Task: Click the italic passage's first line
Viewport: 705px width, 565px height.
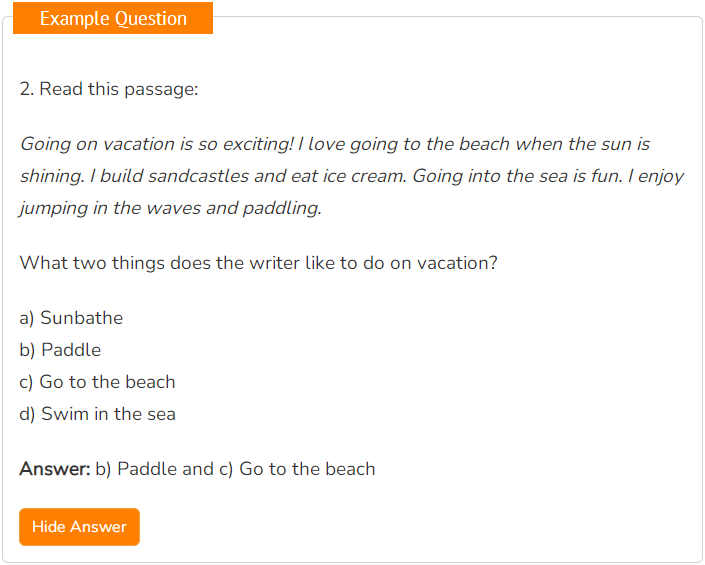Action: point(335,144)
